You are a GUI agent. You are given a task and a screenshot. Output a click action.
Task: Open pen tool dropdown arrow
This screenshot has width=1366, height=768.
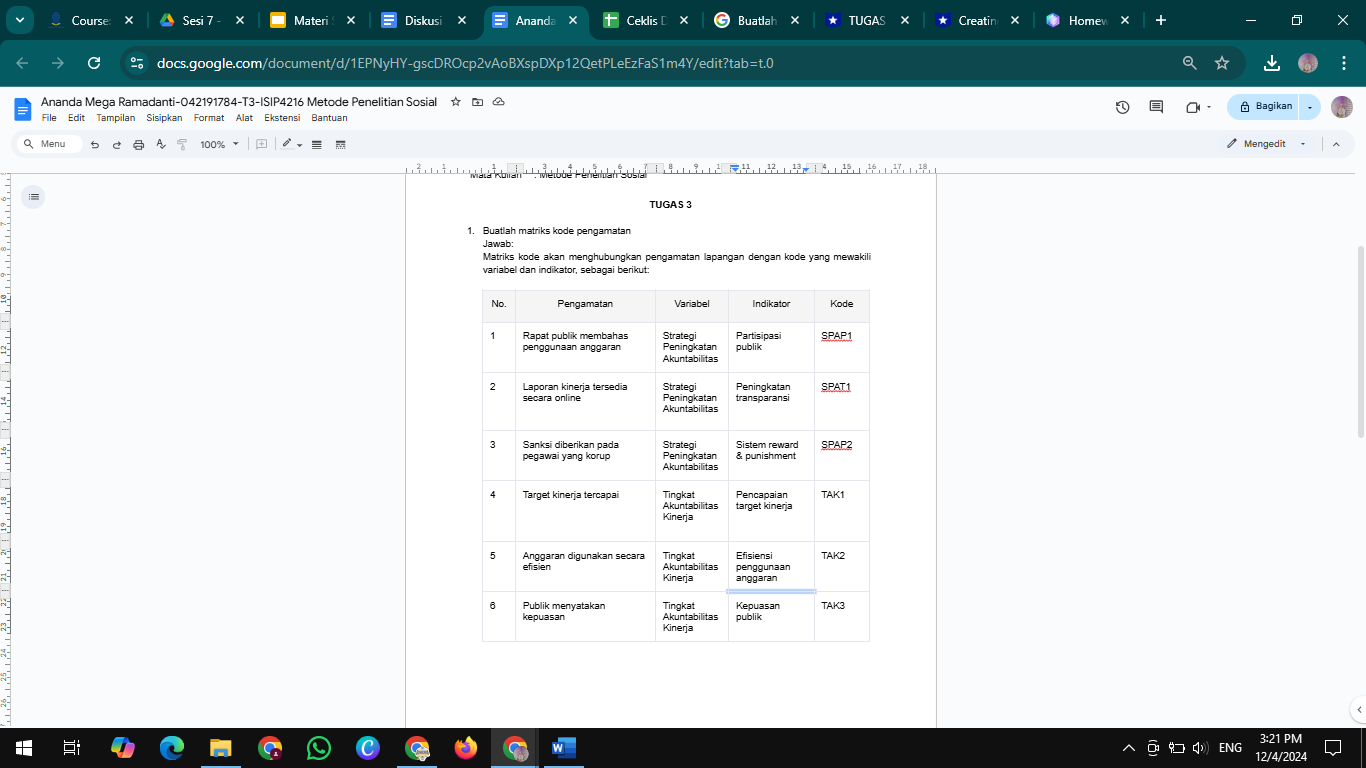[299, 145]
